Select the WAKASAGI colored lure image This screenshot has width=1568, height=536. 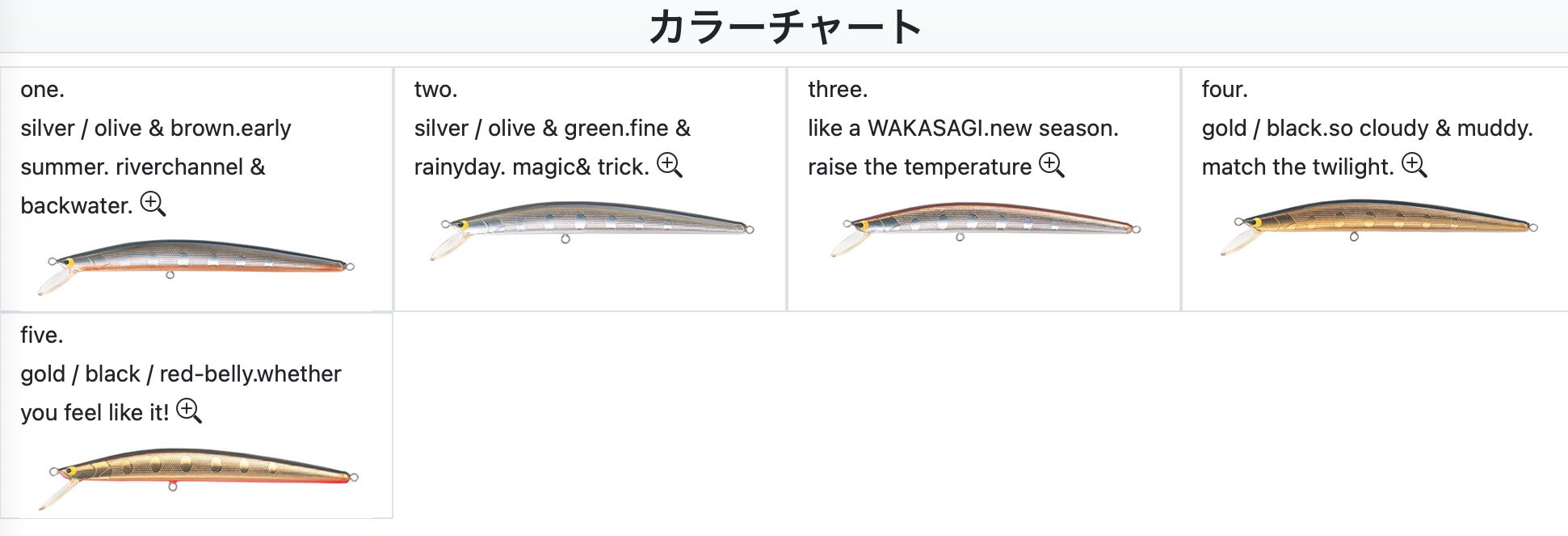click(x=984, y=228)
